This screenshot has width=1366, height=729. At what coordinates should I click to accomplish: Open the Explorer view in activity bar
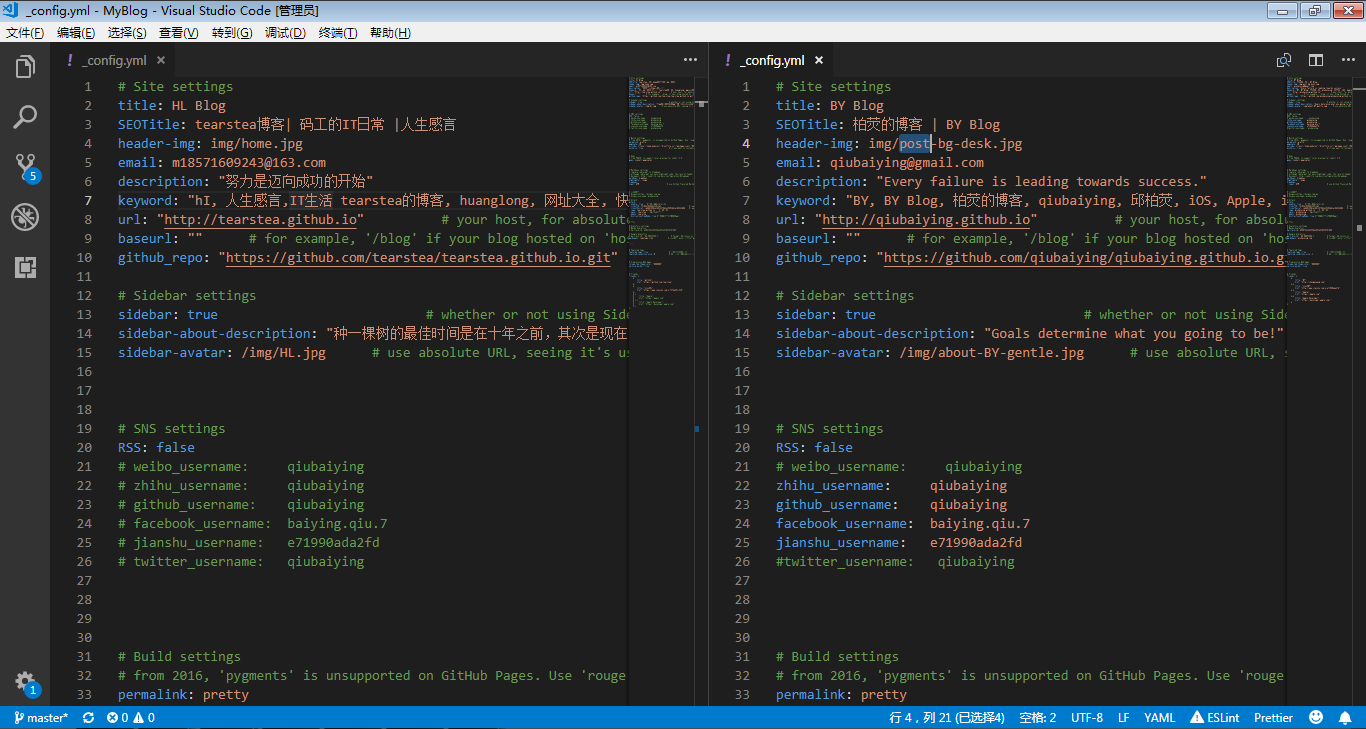(25, 67)
